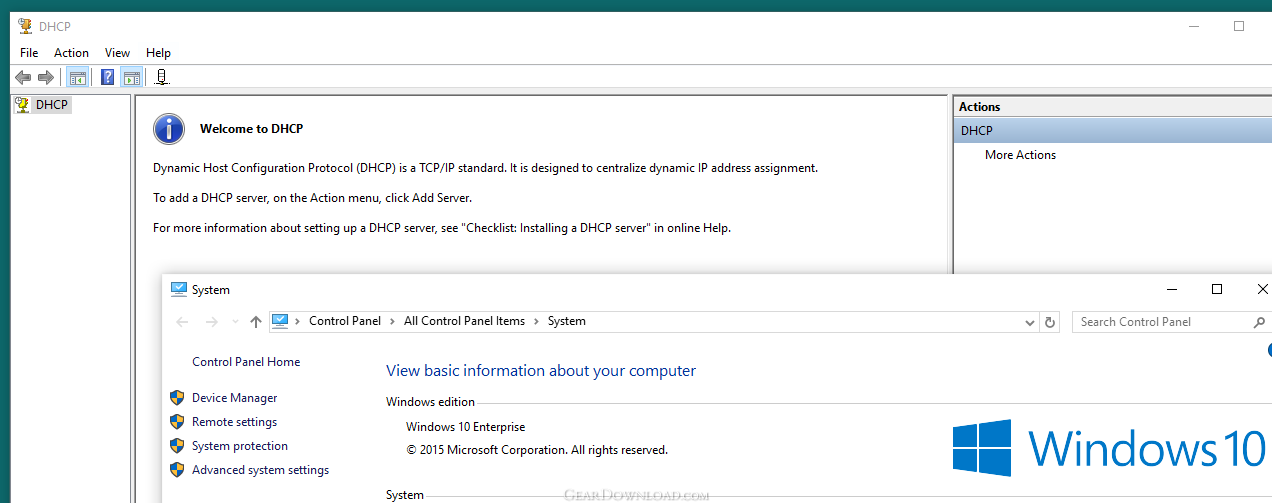Open Control Panel Home link
The image size is (1272, 503).
[246, 362]
